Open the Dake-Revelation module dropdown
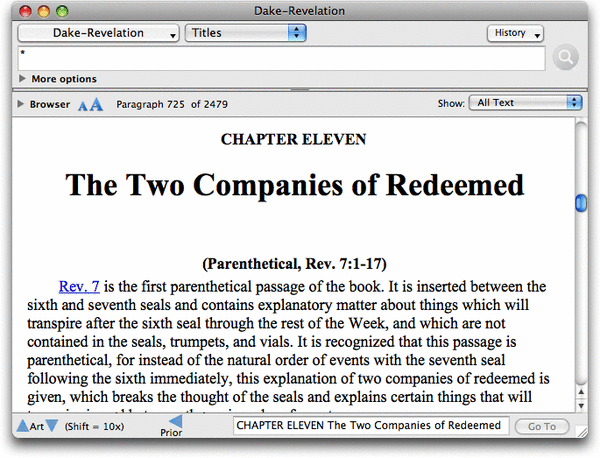 98,33
